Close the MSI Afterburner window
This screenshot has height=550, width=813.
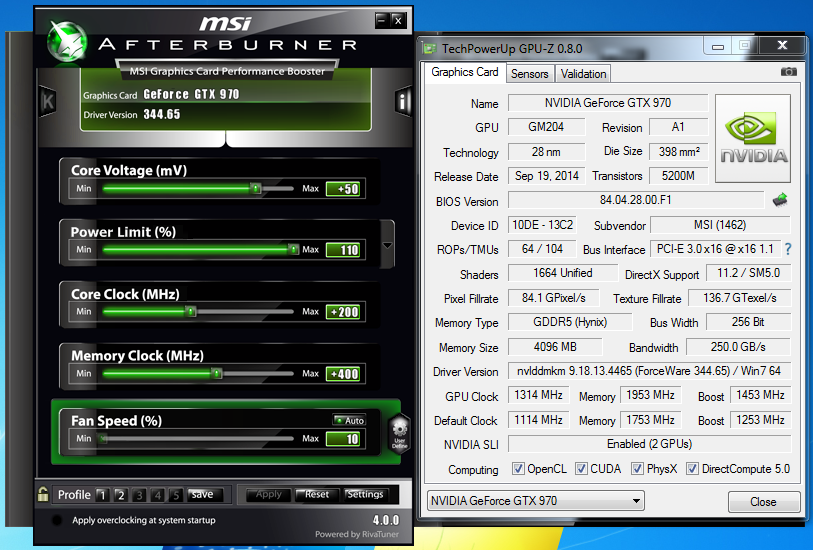(398, 21)
